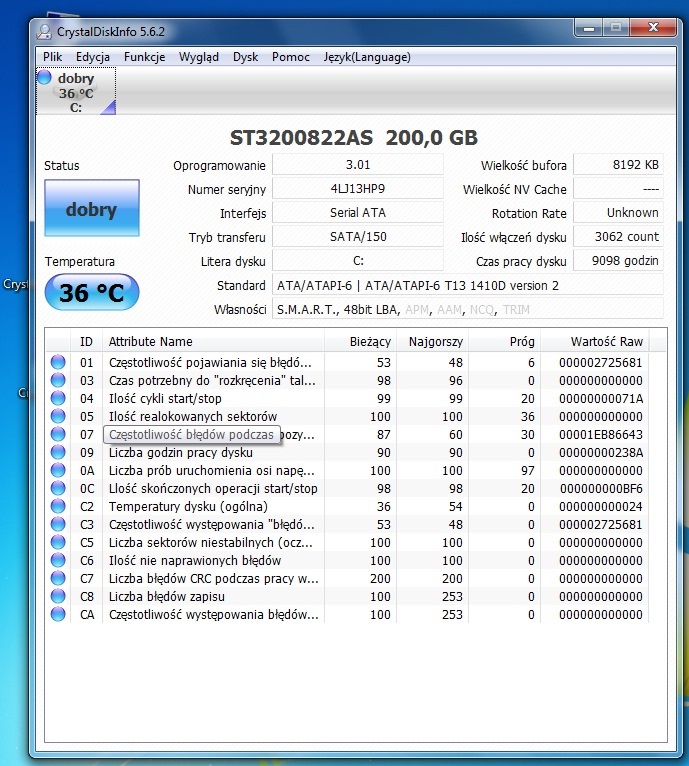Open the Wygląd menu
Image resolution: width=689 pixels, height=766 pixels.
[x=198, y=57]
